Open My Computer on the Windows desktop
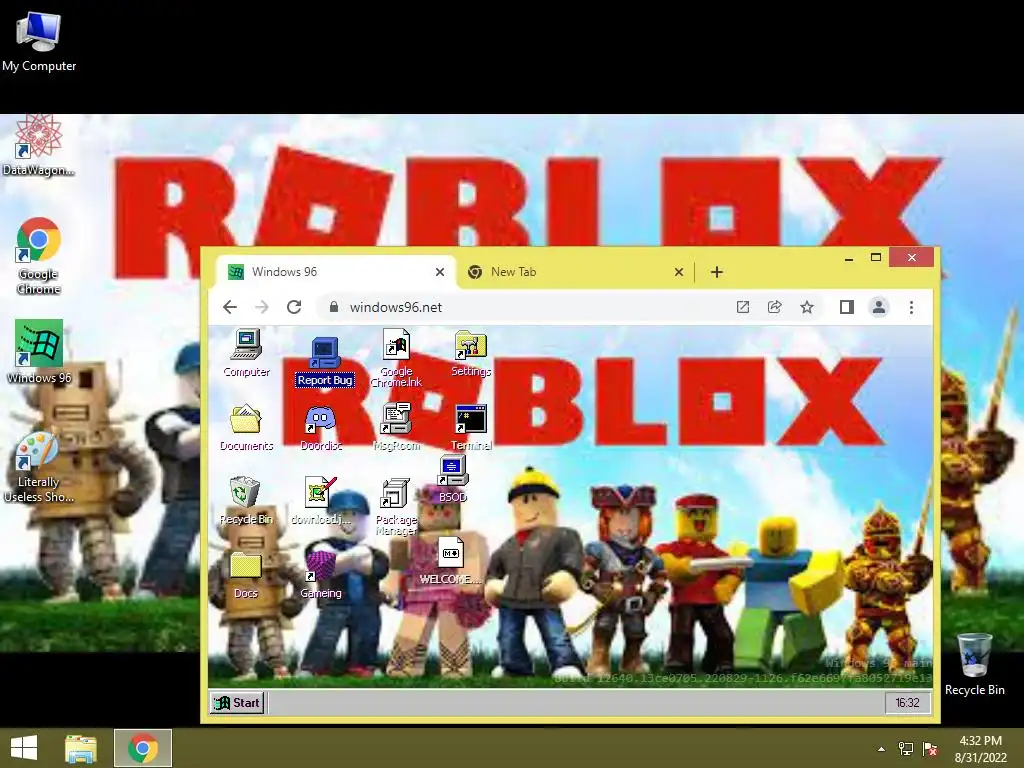 (x=39, y=41)
